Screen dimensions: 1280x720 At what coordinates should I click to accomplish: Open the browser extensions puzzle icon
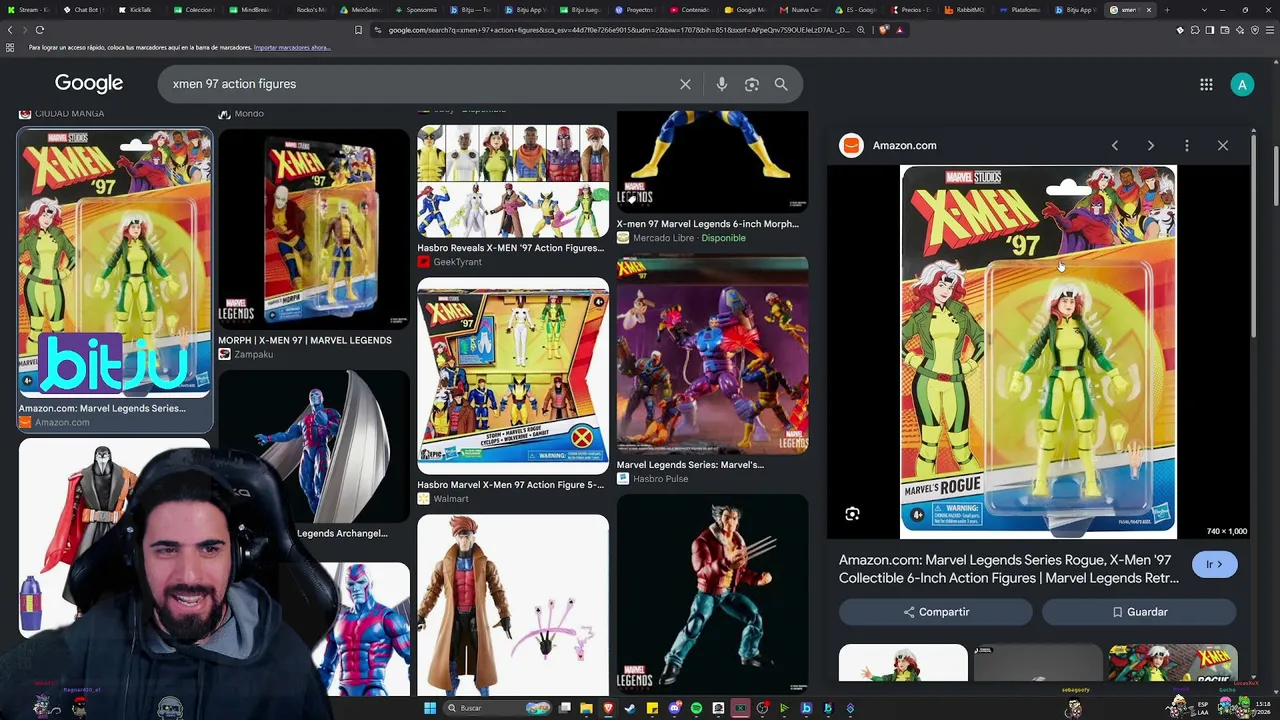(x=1196, y=30)
